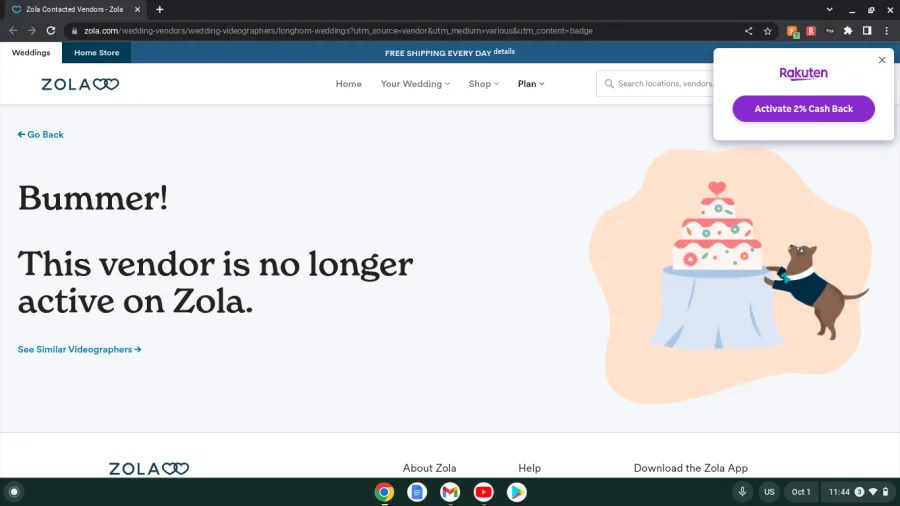Bookmark this page with the star icon
Viewport: 900px width, 506px height.
[x=767, y=31]
